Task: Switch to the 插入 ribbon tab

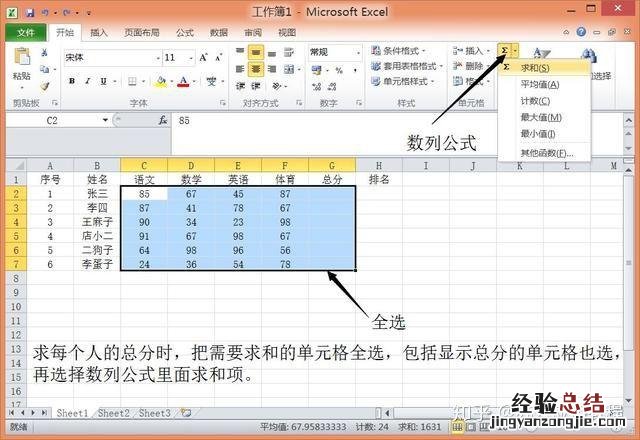Action: [99, 33]
